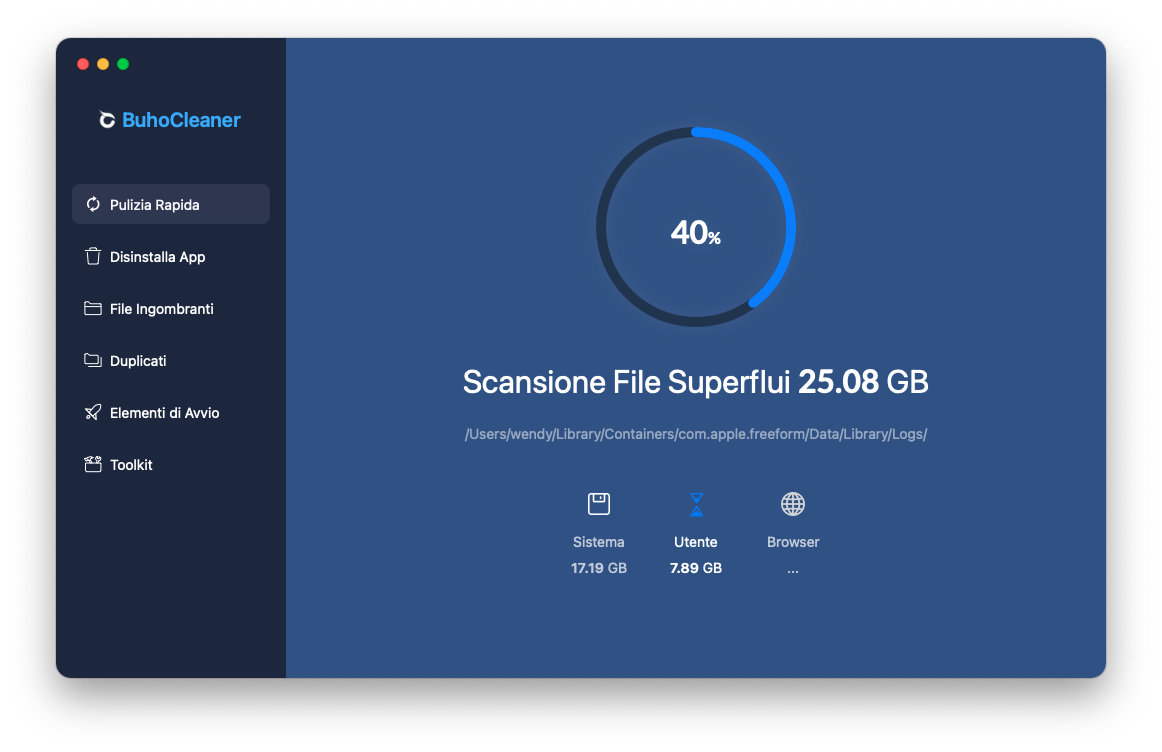The height and width of the screenshot is (752, 1162).
Task: Click the Duplicati stacked folders icon
Action: click(x=93, y=360)
